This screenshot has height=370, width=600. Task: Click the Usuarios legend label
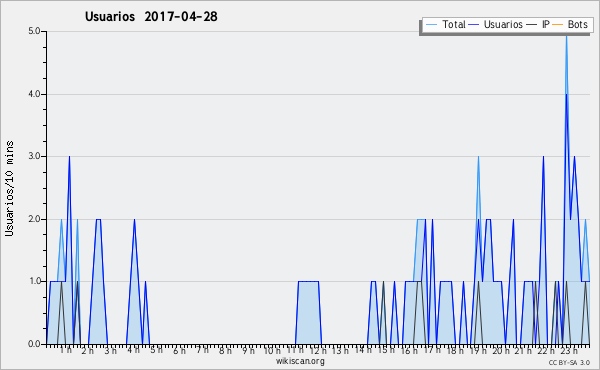click(503, 24)
